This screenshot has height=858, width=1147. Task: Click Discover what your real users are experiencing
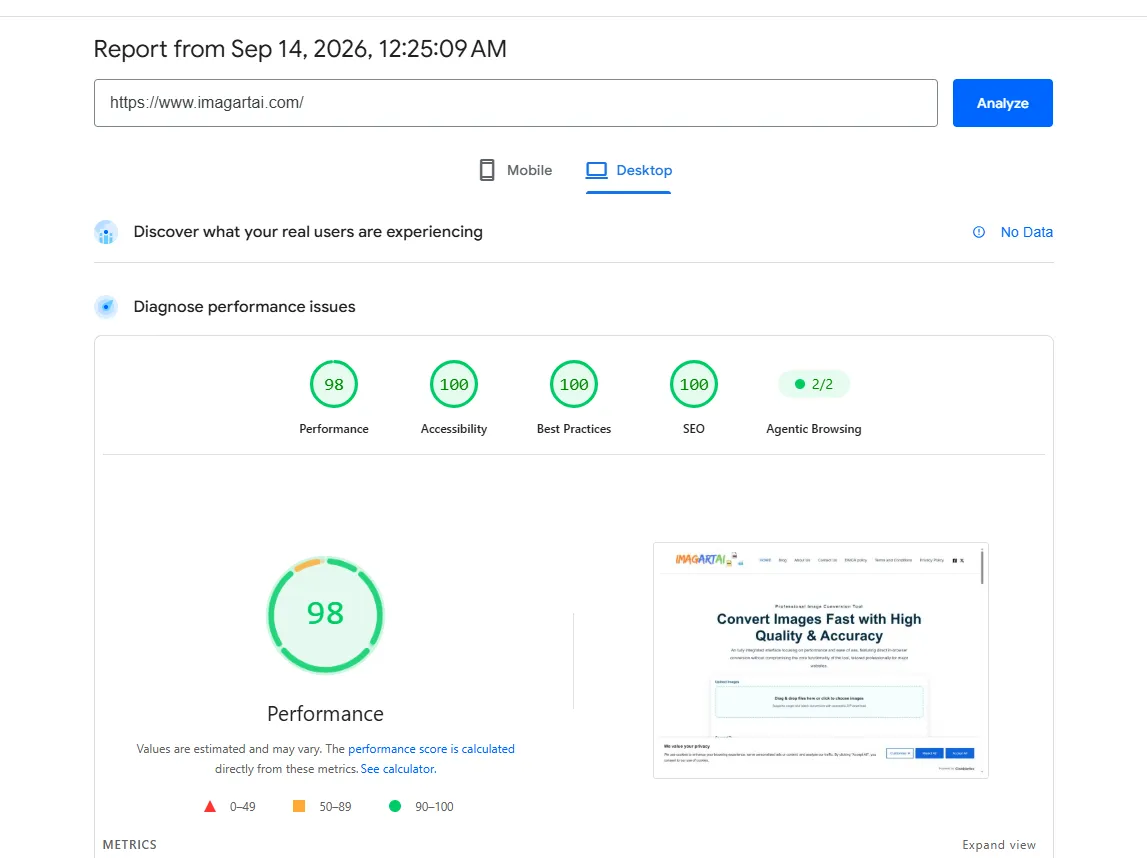pyautogui.click(x=308, y=232)
